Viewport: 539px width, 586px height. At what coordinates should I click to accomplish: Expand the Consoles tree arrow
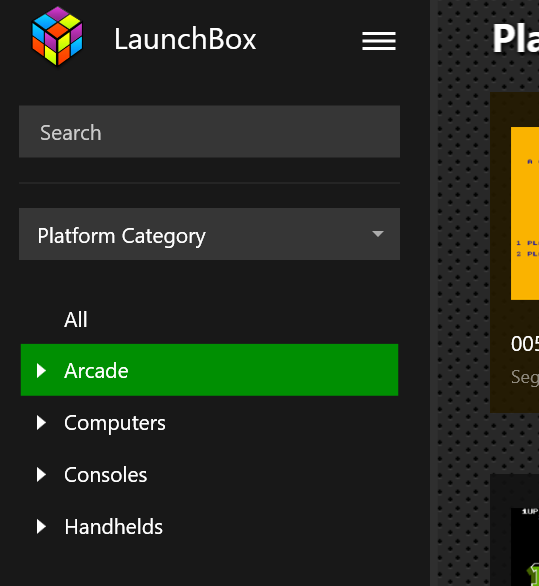[41, 475]
